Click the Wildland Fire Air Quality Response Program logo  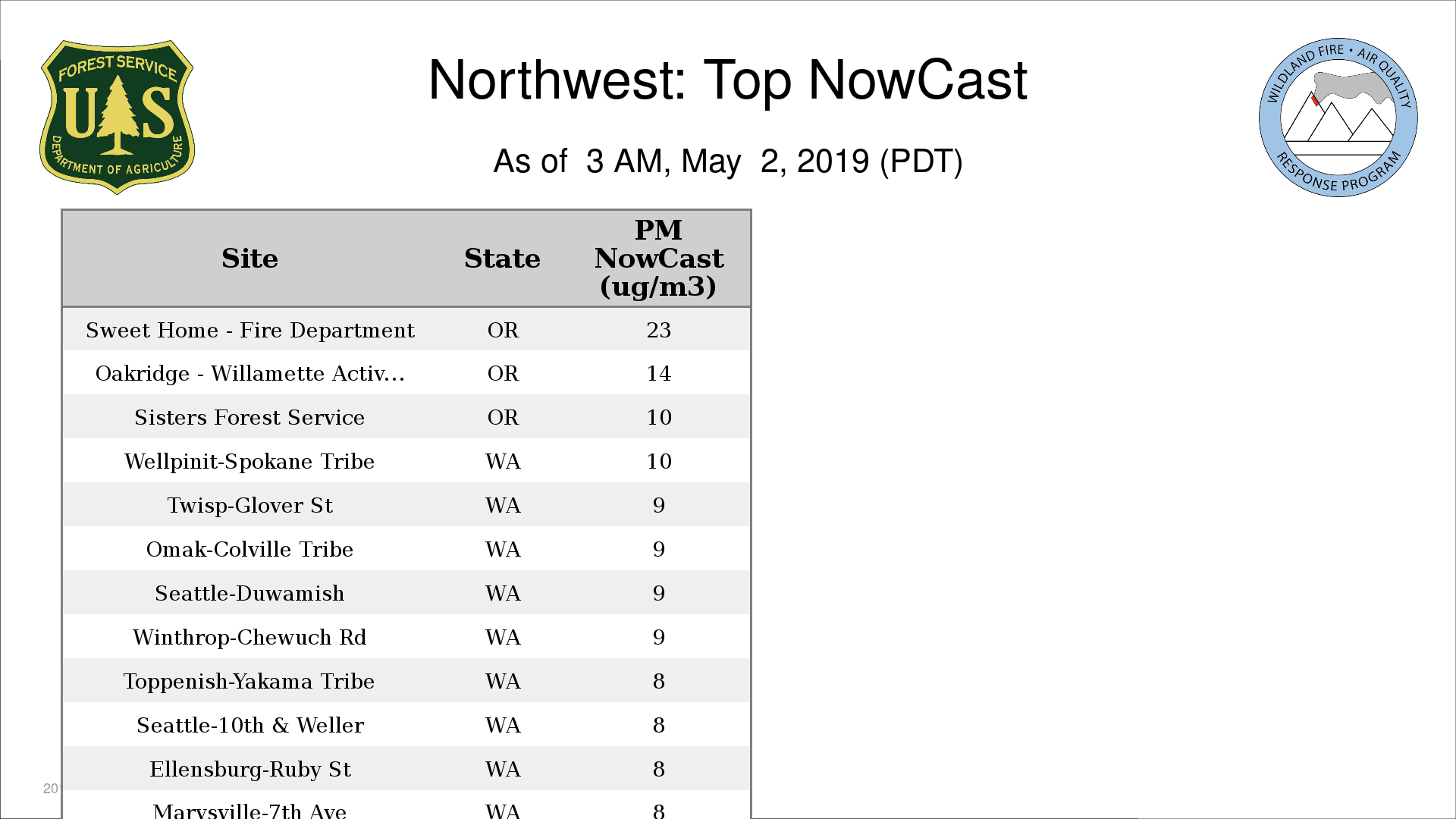1338,118
